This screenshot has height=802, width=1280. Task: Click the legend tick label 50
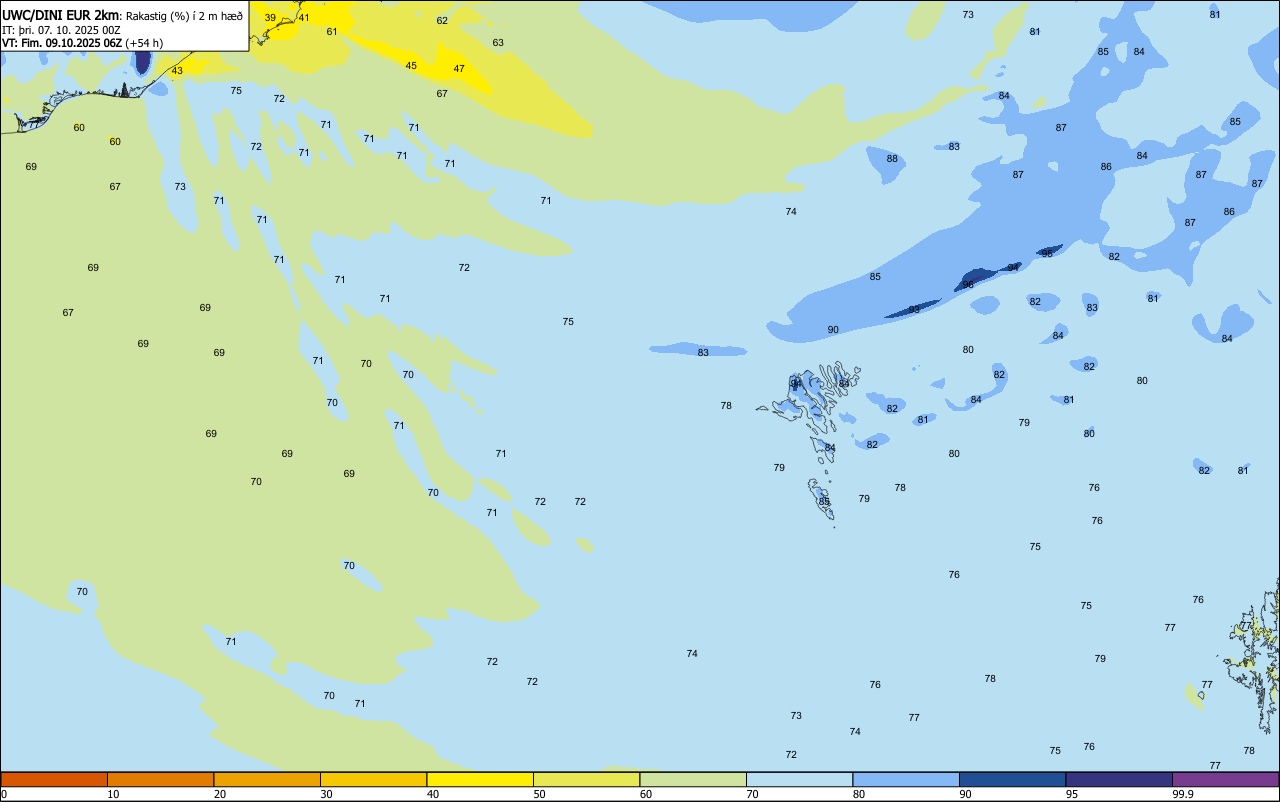click(539, 794)
